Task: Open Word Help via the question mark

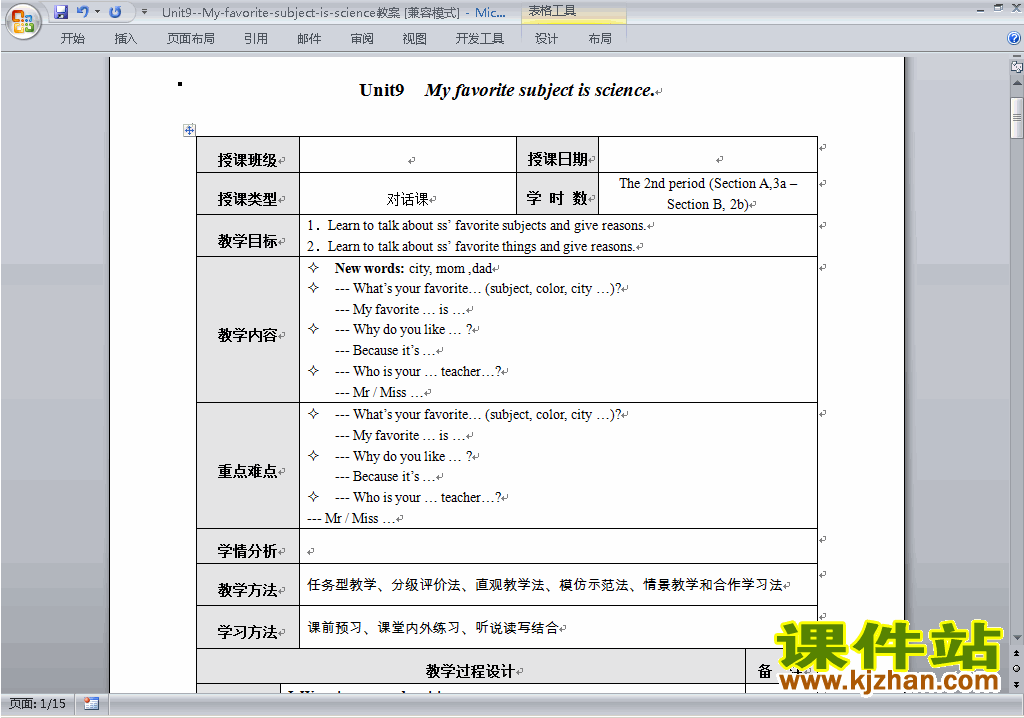Action: click(x=1014, y=38)
